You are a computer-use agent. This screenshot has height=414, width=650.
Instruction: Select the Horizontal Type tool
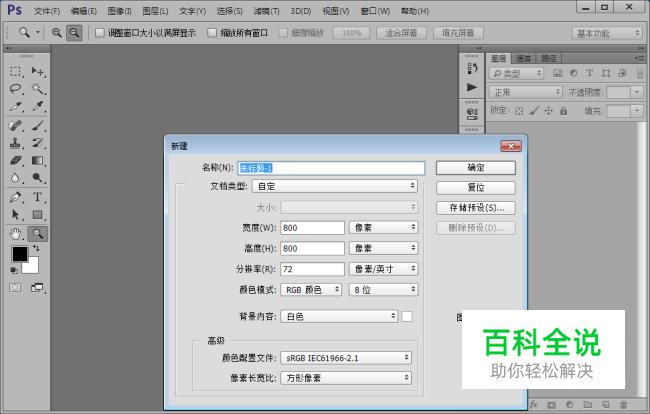coord(38,197)
